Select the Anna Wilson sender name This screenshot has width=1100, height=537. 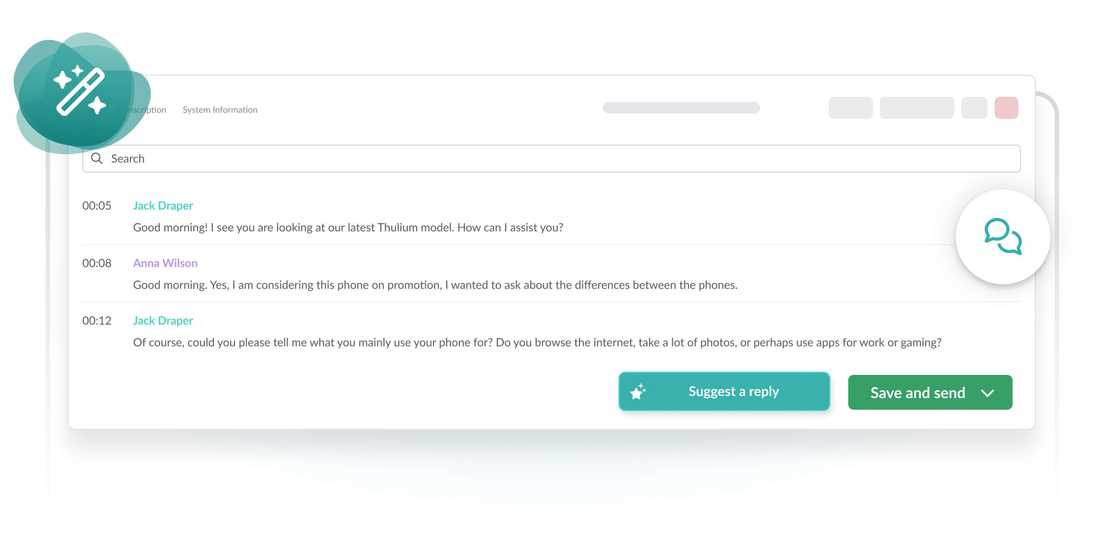pos(165,264)
